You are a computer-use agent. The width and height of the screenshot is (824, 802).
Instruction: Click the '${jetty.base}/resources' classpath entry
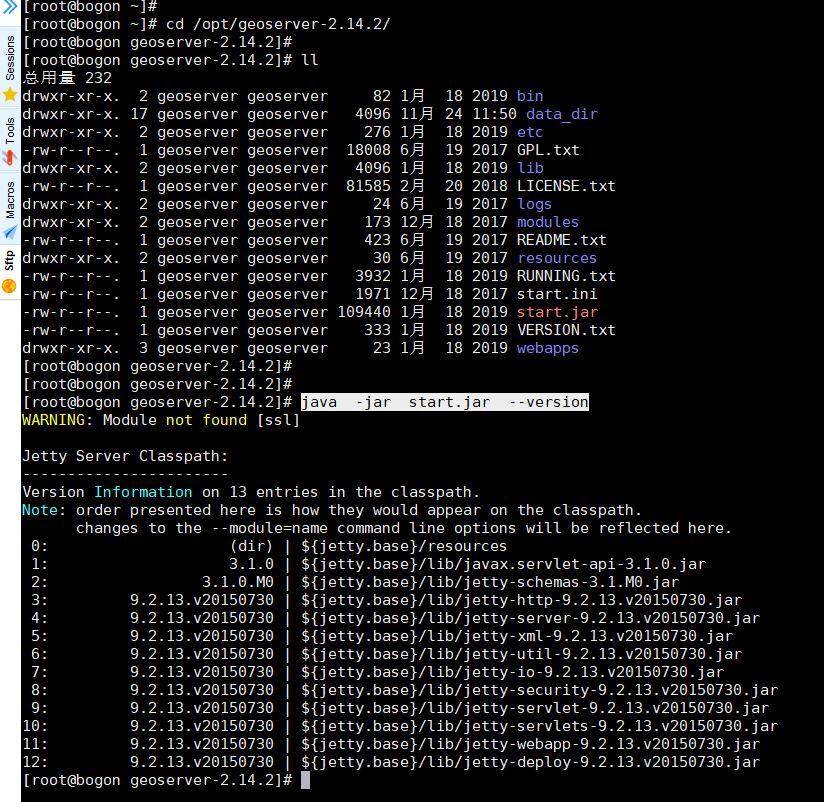404,546
